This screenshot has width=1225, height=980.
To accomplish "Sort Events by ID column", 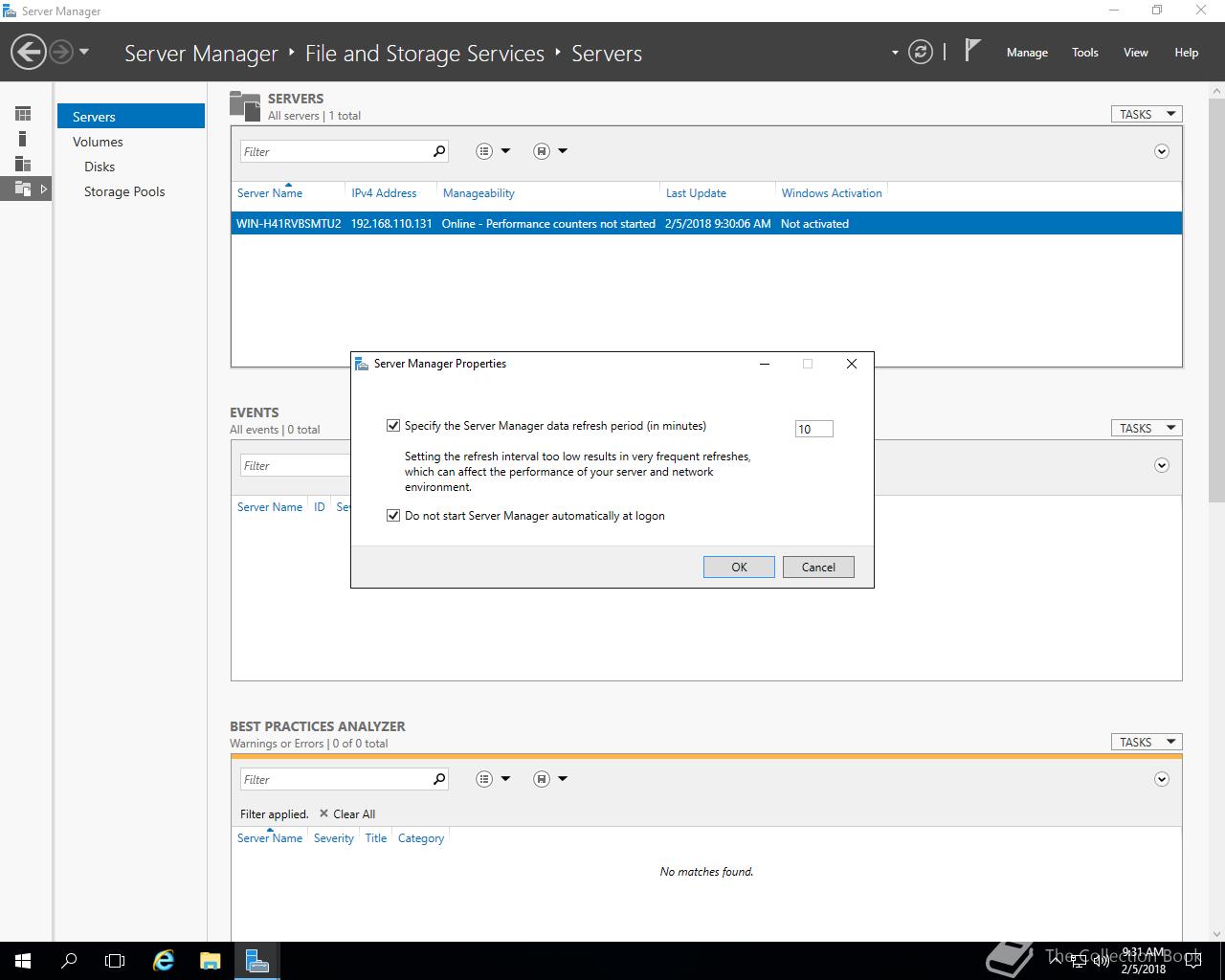I will pos(320,507).
